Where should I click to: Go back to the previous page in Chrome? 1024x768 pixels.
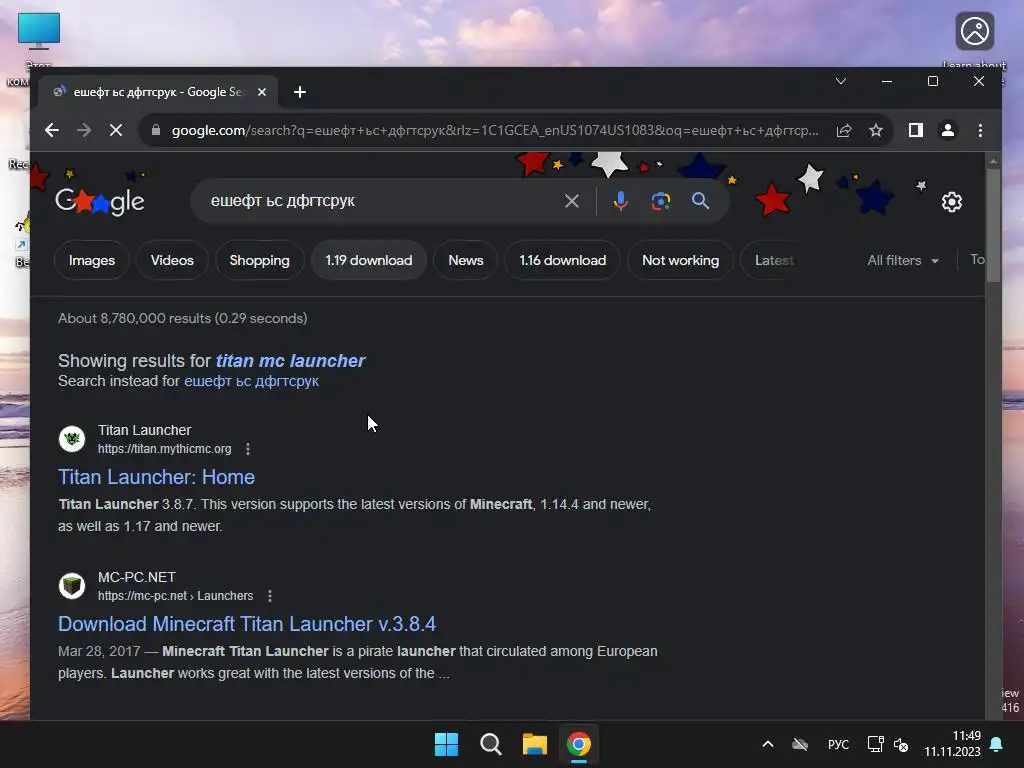point(52,131)
